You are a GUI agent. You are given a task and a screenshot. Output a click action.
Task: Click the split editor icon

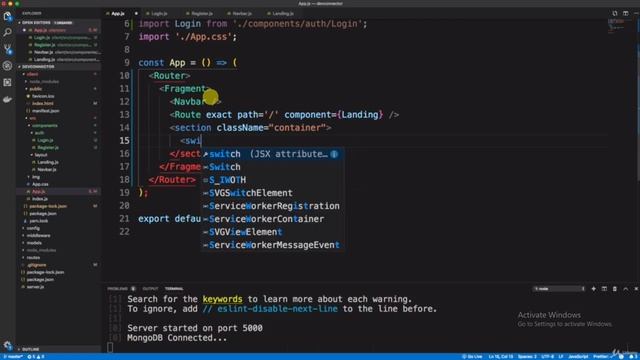point(625,13)
